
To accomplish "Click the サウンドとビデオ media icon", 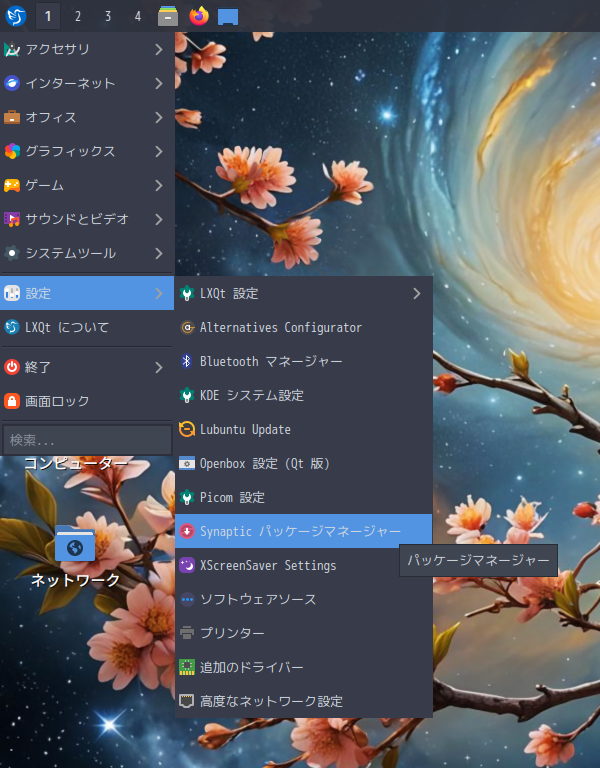I will coord(12,219).
